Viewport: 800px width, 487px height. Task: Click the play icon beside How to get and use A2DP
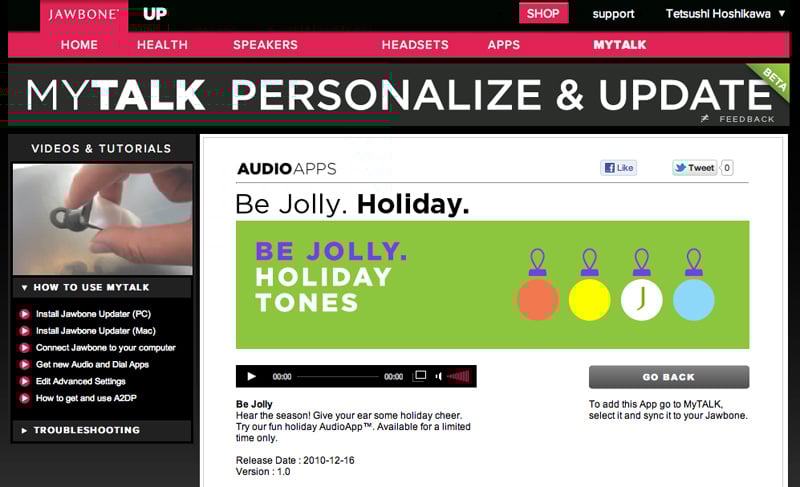tap(24, 399)
